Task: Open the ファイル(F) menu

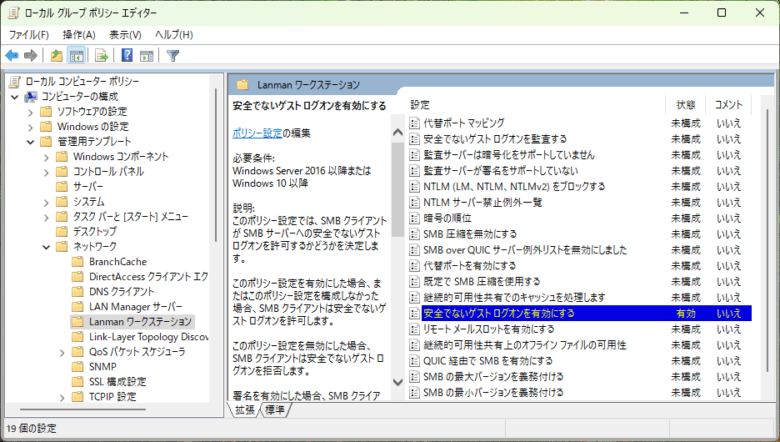Action: click(29, 35)
